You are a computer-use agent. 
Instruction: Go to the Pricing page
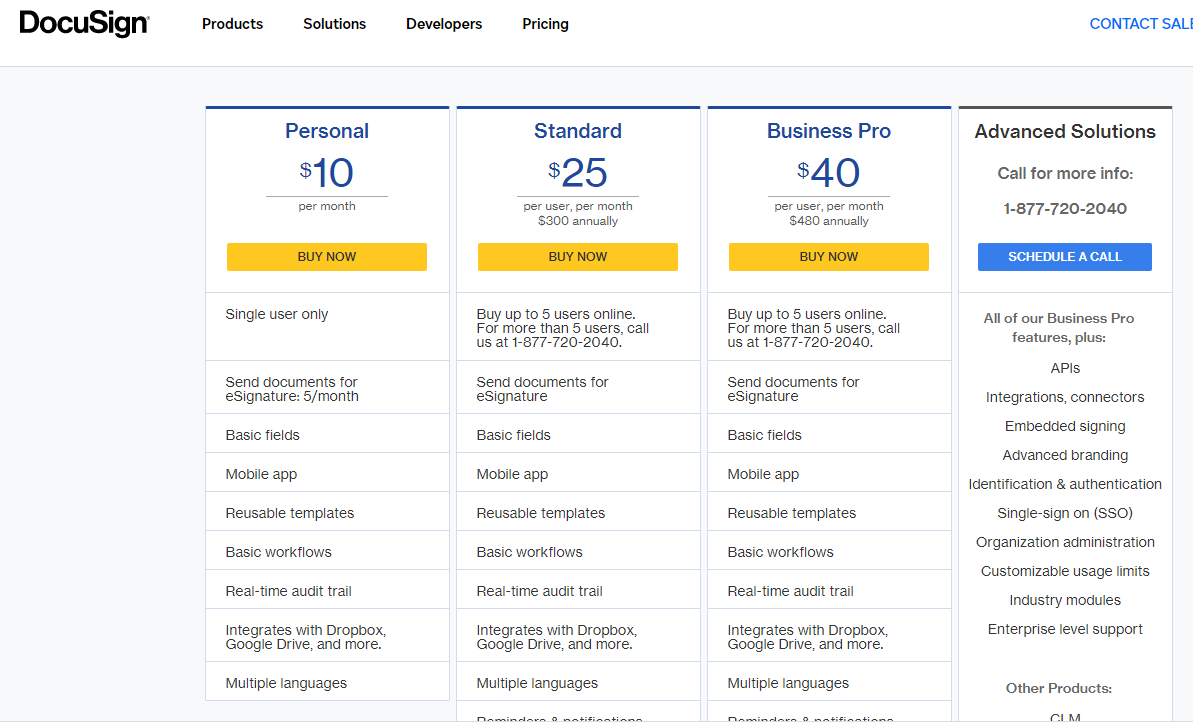pyautogui.click(x=545, y=24)
